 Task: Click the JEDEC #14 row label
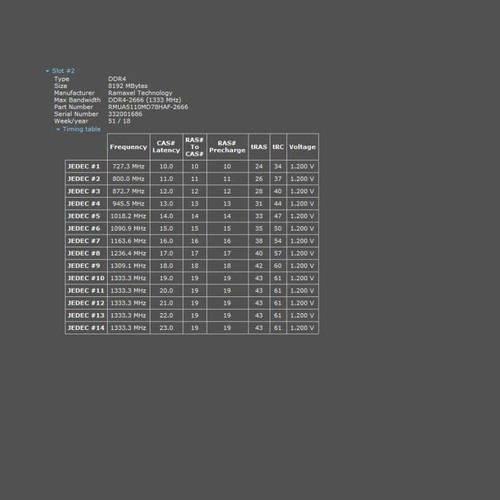coord(86,328)
